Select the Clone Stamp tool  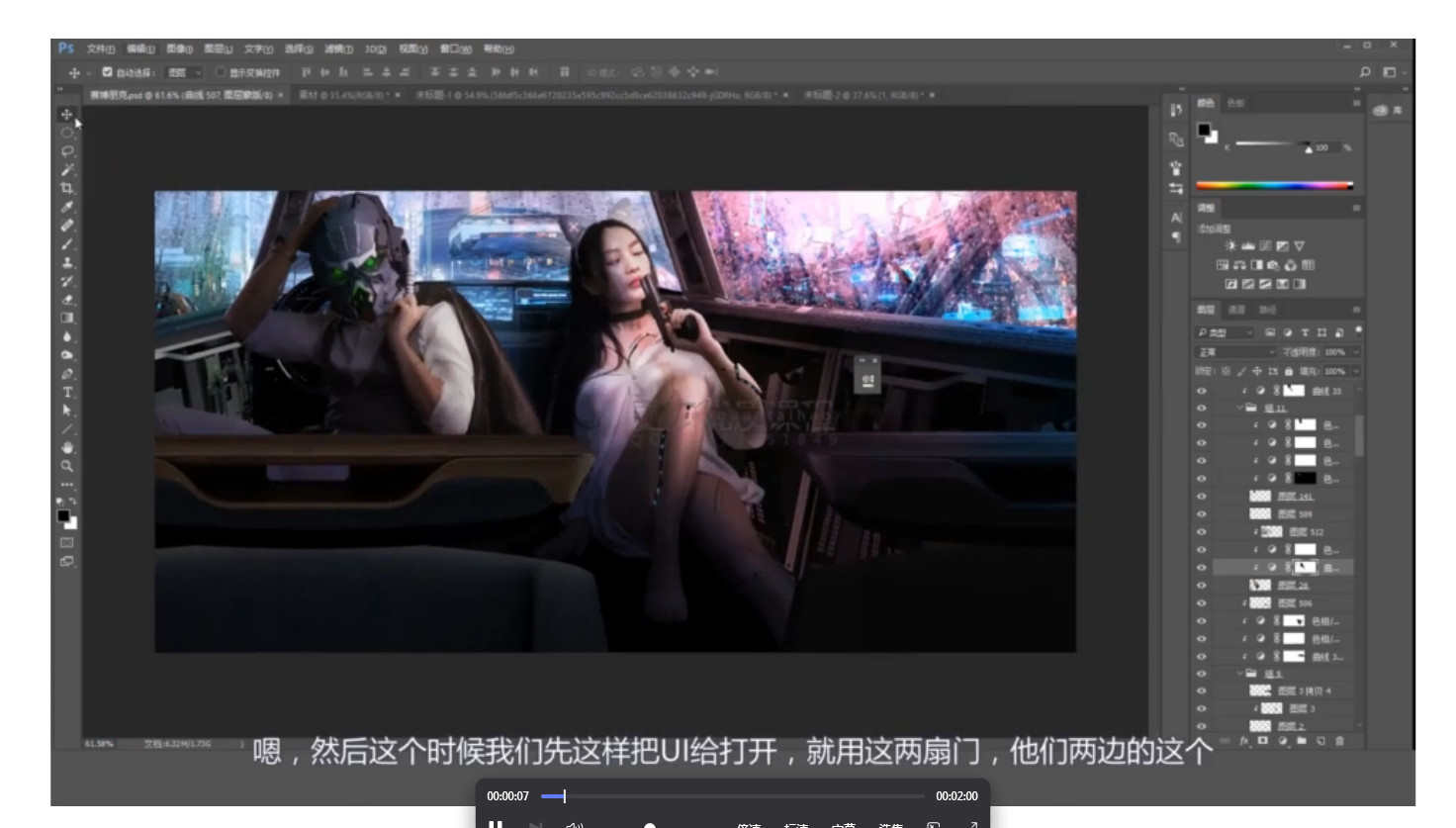(67, 263)
